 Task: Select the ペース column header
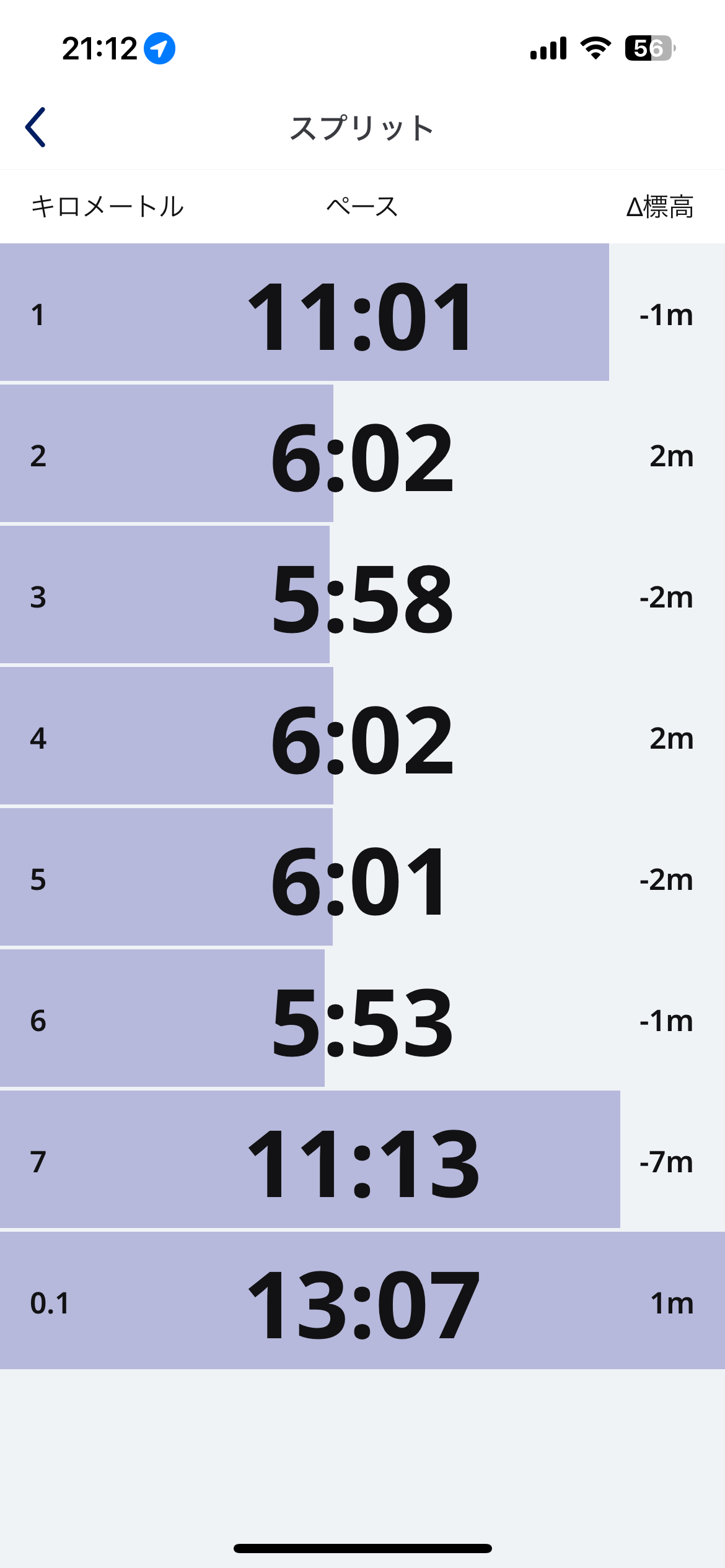pos(362,206)
